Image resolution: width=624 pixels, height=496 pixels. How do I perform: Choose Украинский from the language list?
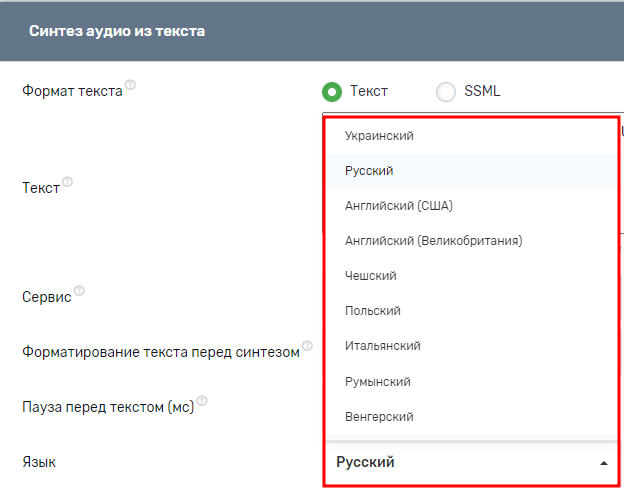click(x=379, y=135)
